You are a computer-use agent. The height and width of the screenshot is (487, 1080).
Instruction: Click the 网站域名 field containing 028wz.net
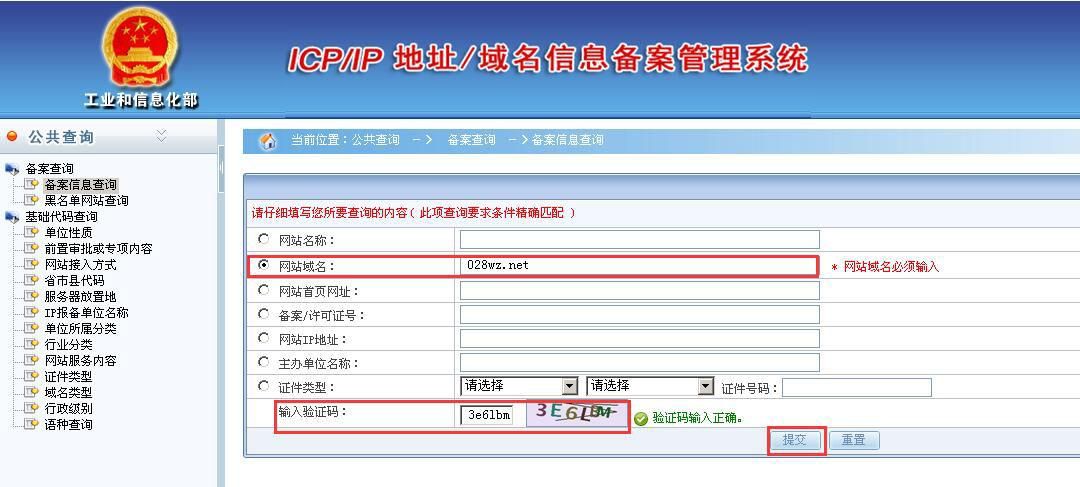(639, 265)
